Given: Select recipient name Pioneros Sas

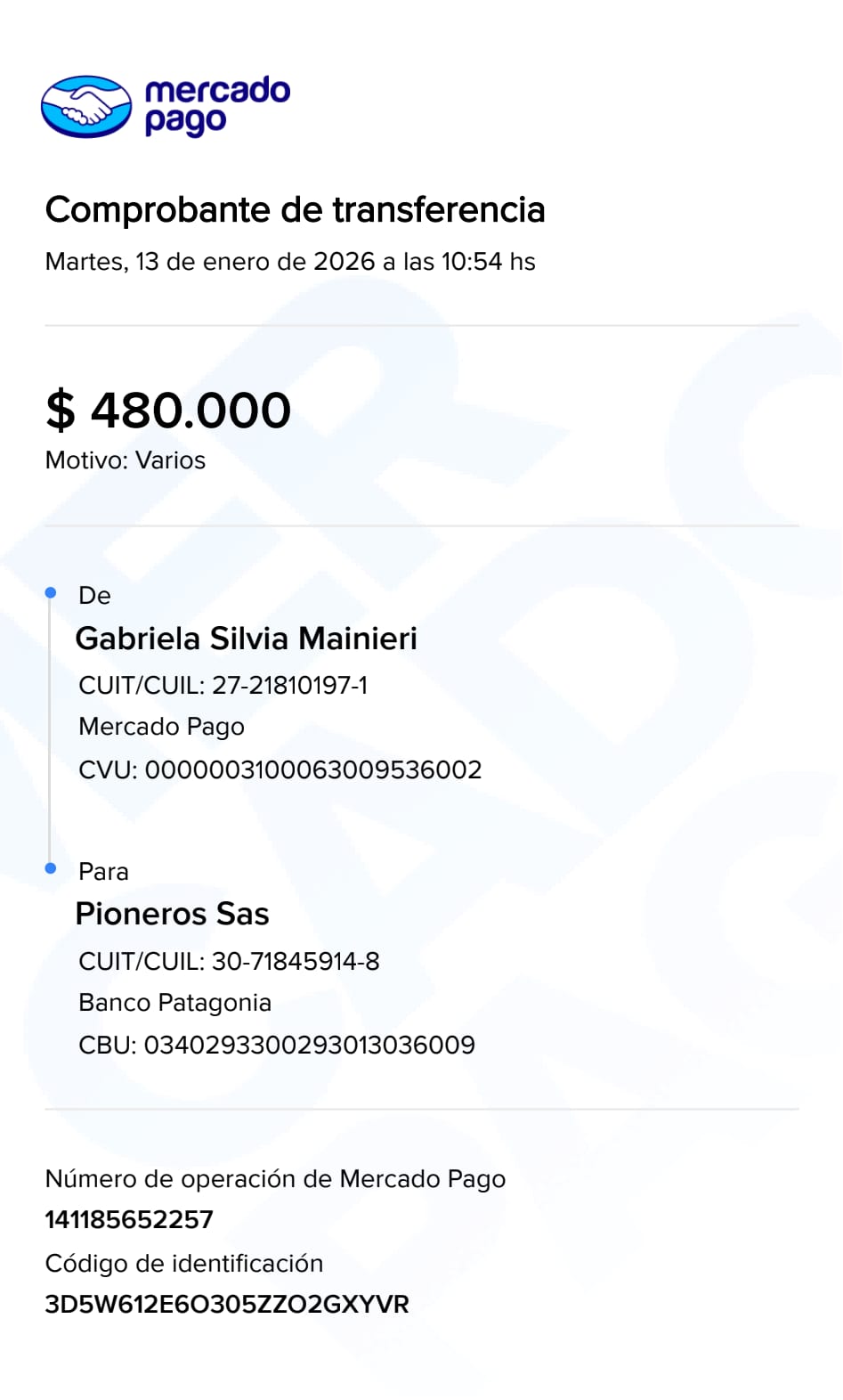Looking at the screenshot, I should tap(172, 914).
